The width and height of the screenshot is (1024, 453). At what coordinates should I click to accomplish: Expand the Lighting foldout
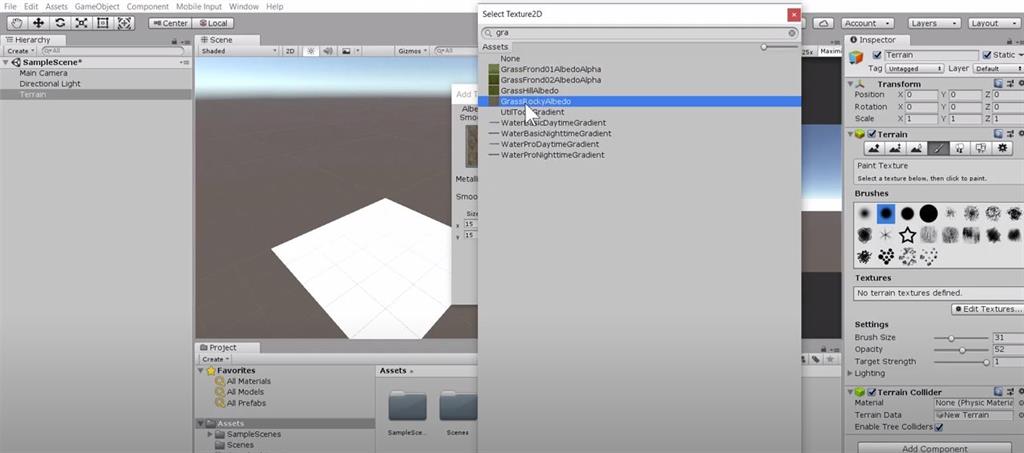click(x=850, y=373)
